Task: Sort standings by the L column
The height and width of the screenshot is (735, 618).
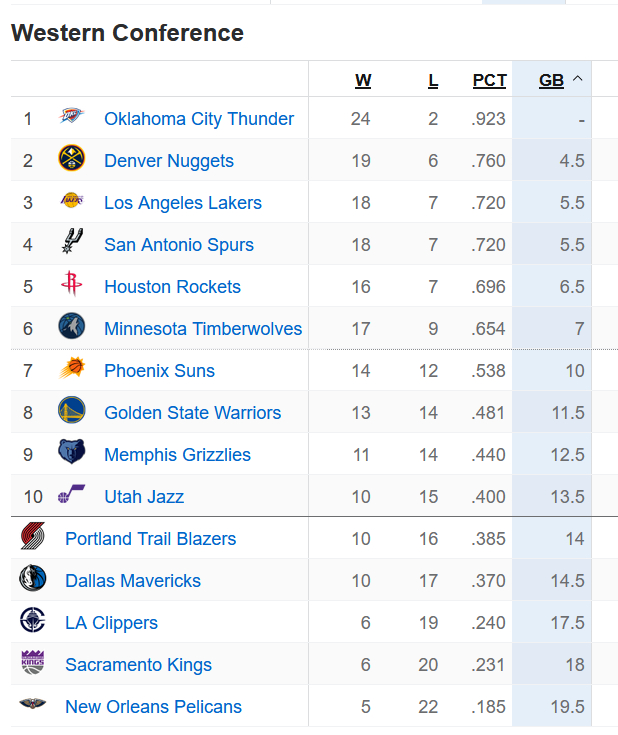Action: pyautogui.click(x=433, y=81)
